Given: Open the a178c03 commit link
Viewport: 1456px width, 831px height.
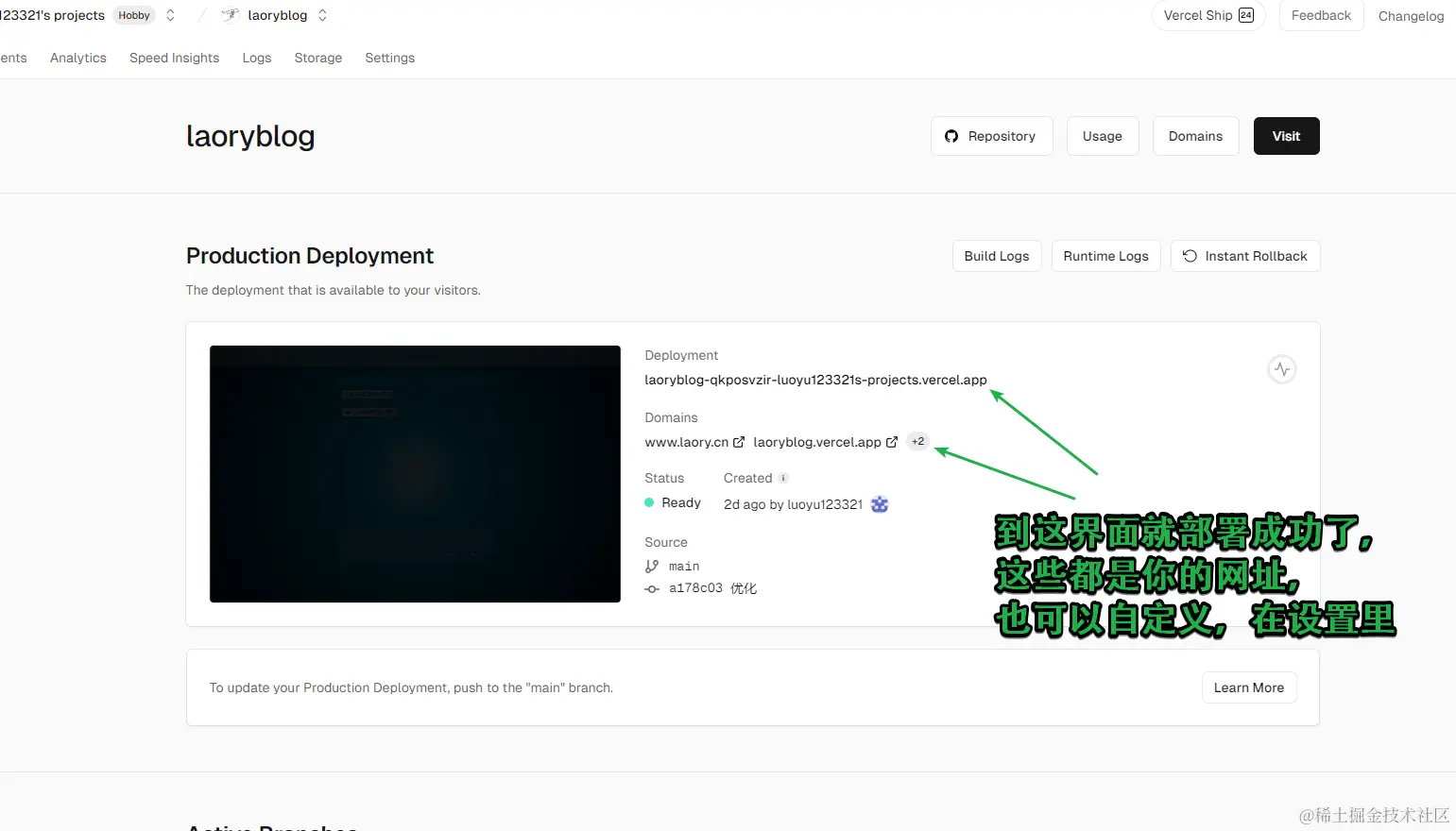Looking at the screenshot, I should click(x=695, y=588).
